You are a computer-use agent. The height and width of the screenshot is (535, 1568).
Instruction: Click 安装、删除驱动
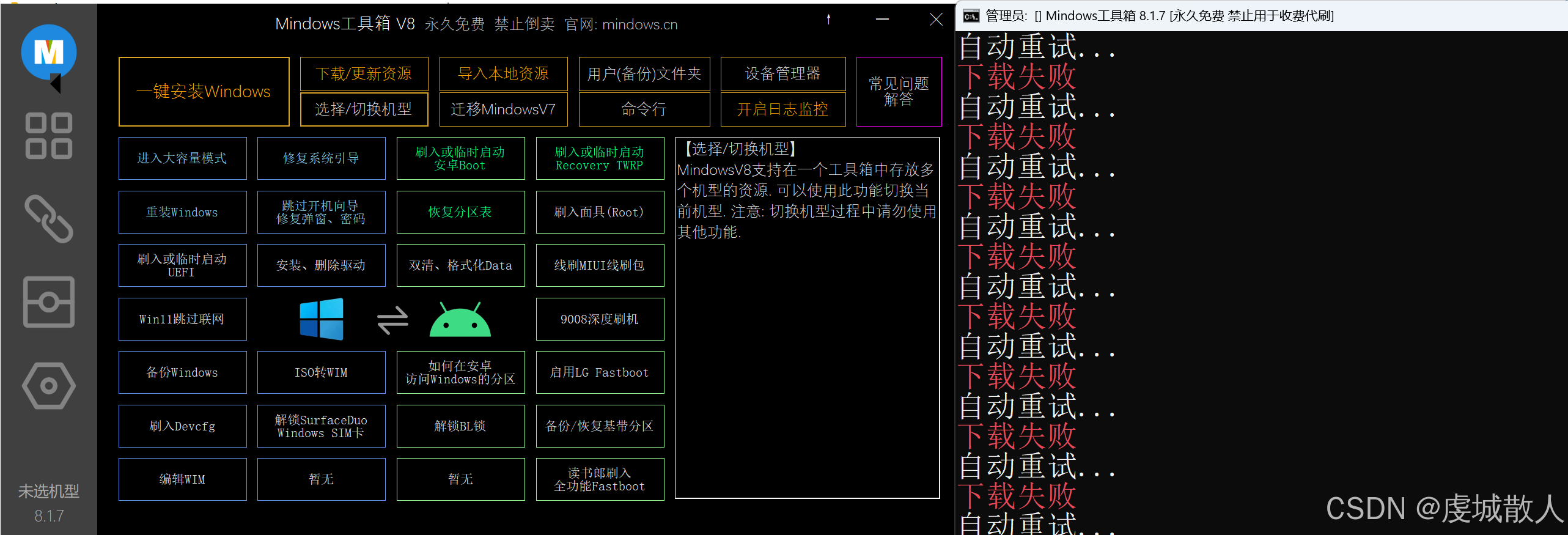pos(321,265)
